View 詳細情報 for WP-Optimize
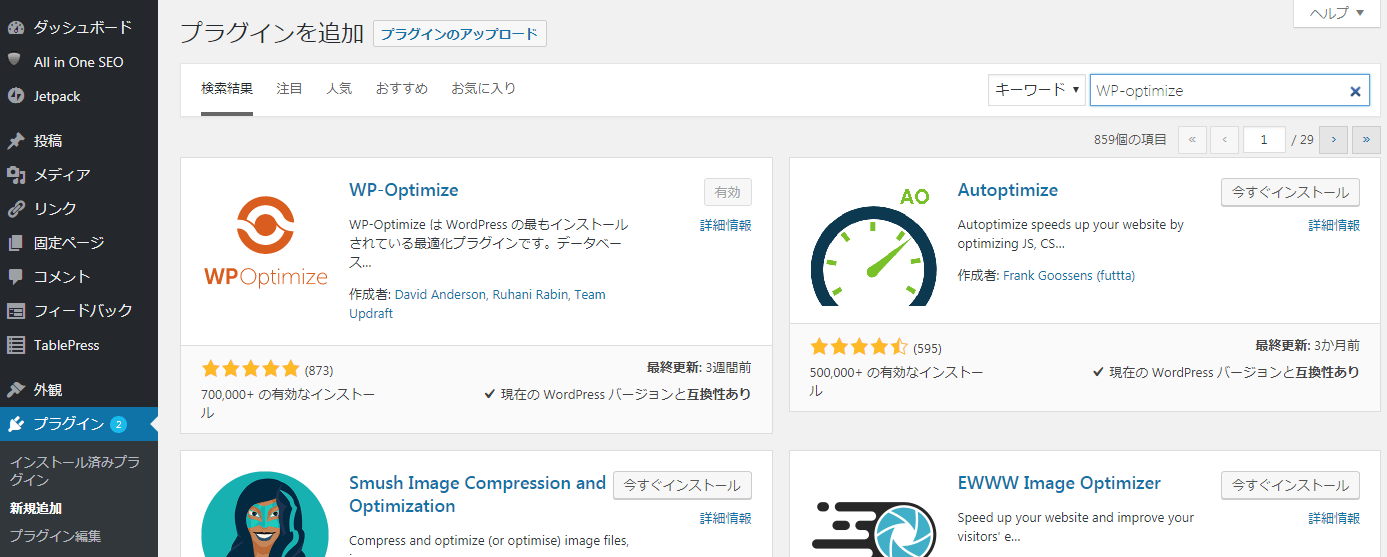Viewport: 1387px width, 557px height. (726, 226)
